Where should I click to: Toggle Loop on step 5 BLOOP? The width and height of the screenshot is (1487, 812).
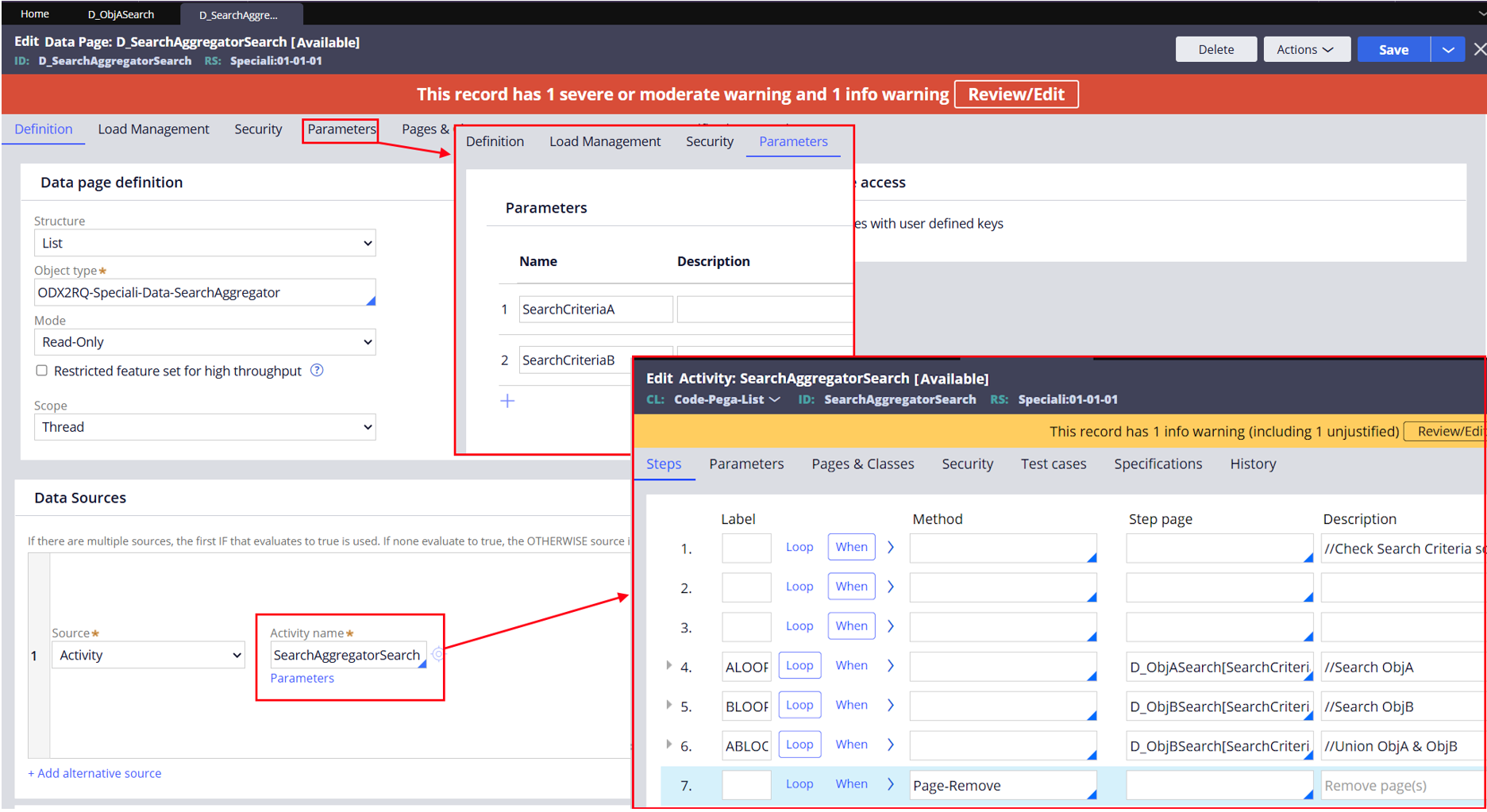point(799,706)
